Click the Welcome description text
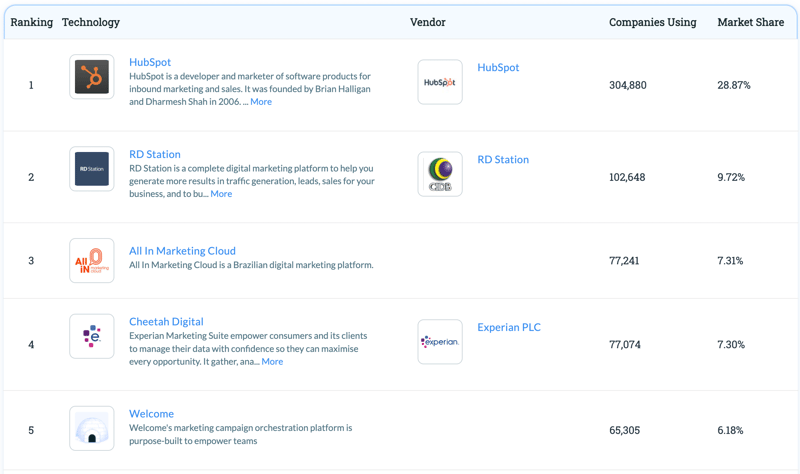 pyautogui.click(x=241, y=435)
